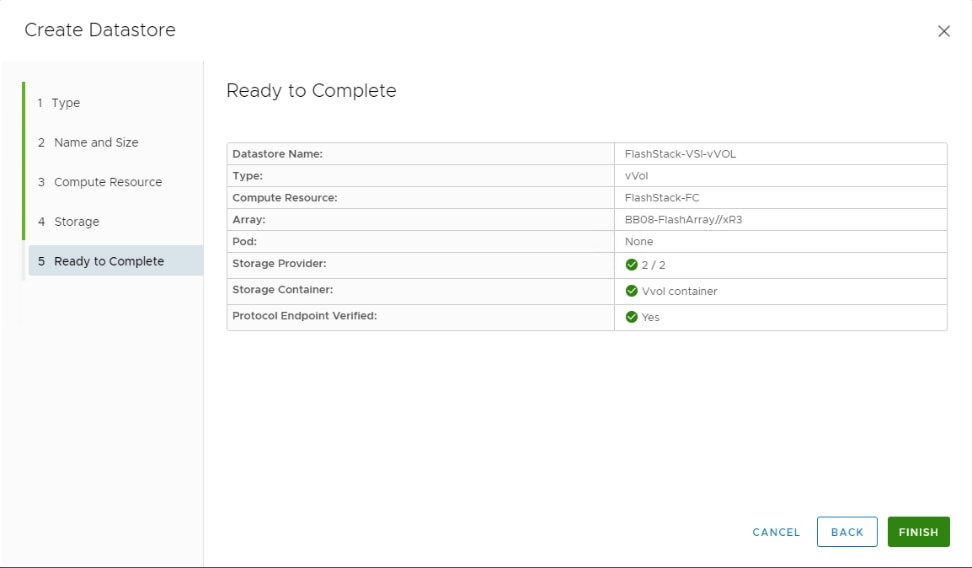Go to step 1 Type
This screenshot has width=972, height=568.
[58, 103]
